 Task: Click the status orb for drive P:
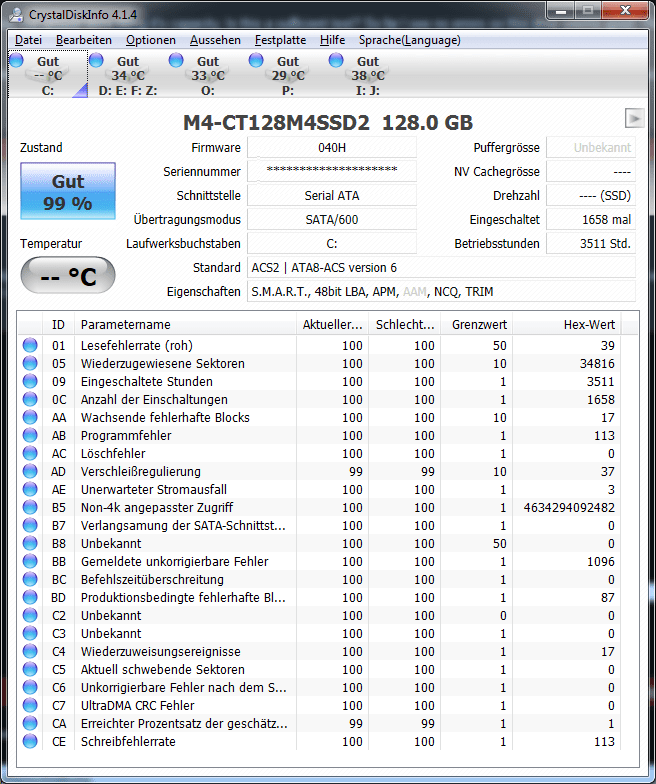pyautogui.click(x=256, y=60)
